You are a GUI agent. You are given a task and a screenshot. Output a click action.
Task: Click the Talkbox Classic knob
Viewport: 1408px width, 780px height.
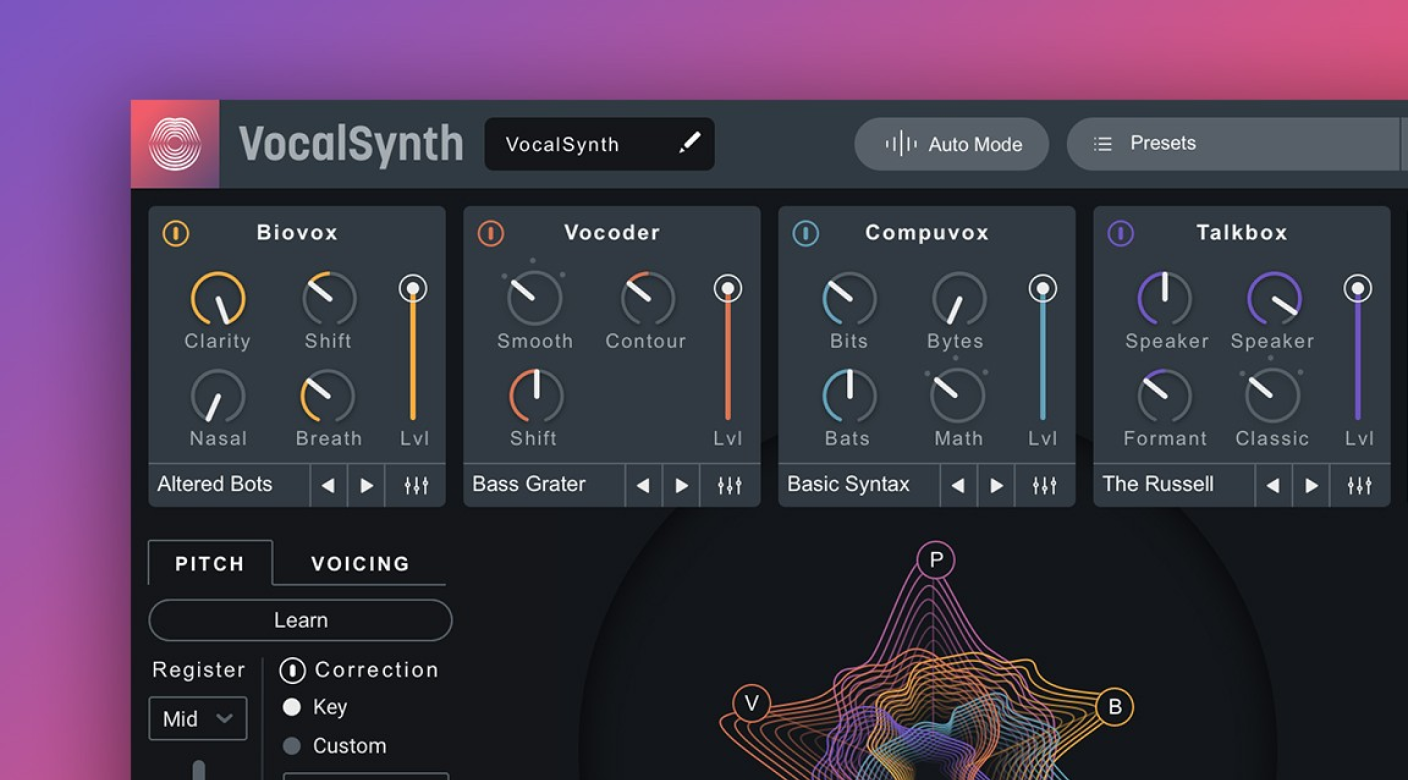tap(1272, 396)
